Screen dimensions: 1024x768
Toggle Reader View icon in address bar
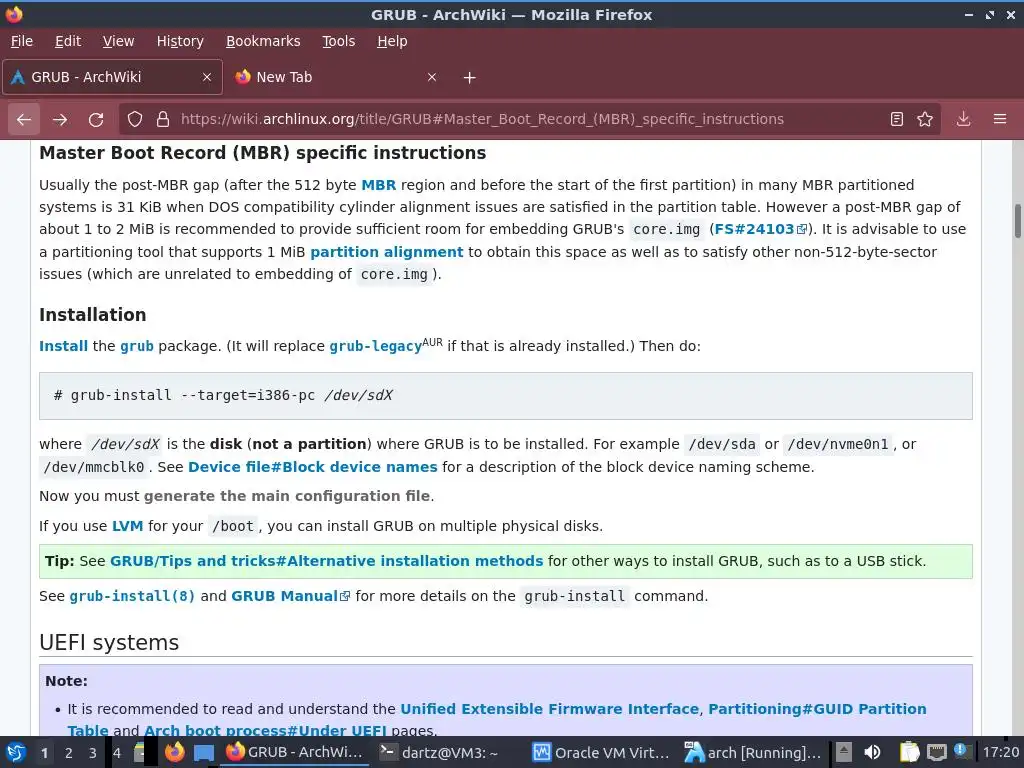tap(897, 119)
